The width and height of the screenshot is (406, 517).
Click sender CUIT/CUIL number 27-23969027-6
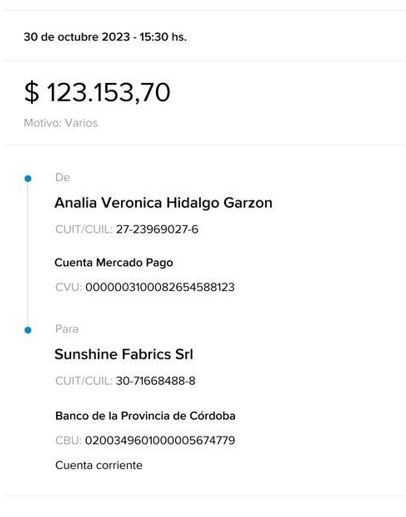click(x=157, y=229)
